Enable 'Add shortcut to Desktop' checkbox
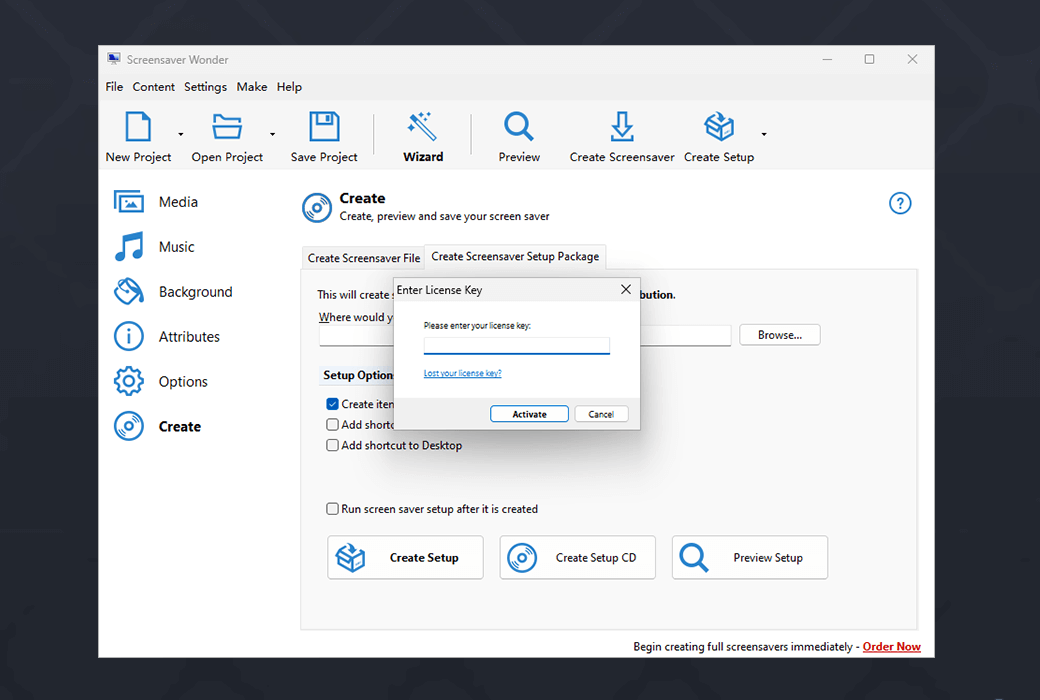The image size is (1040, 700). coord(332,445)
